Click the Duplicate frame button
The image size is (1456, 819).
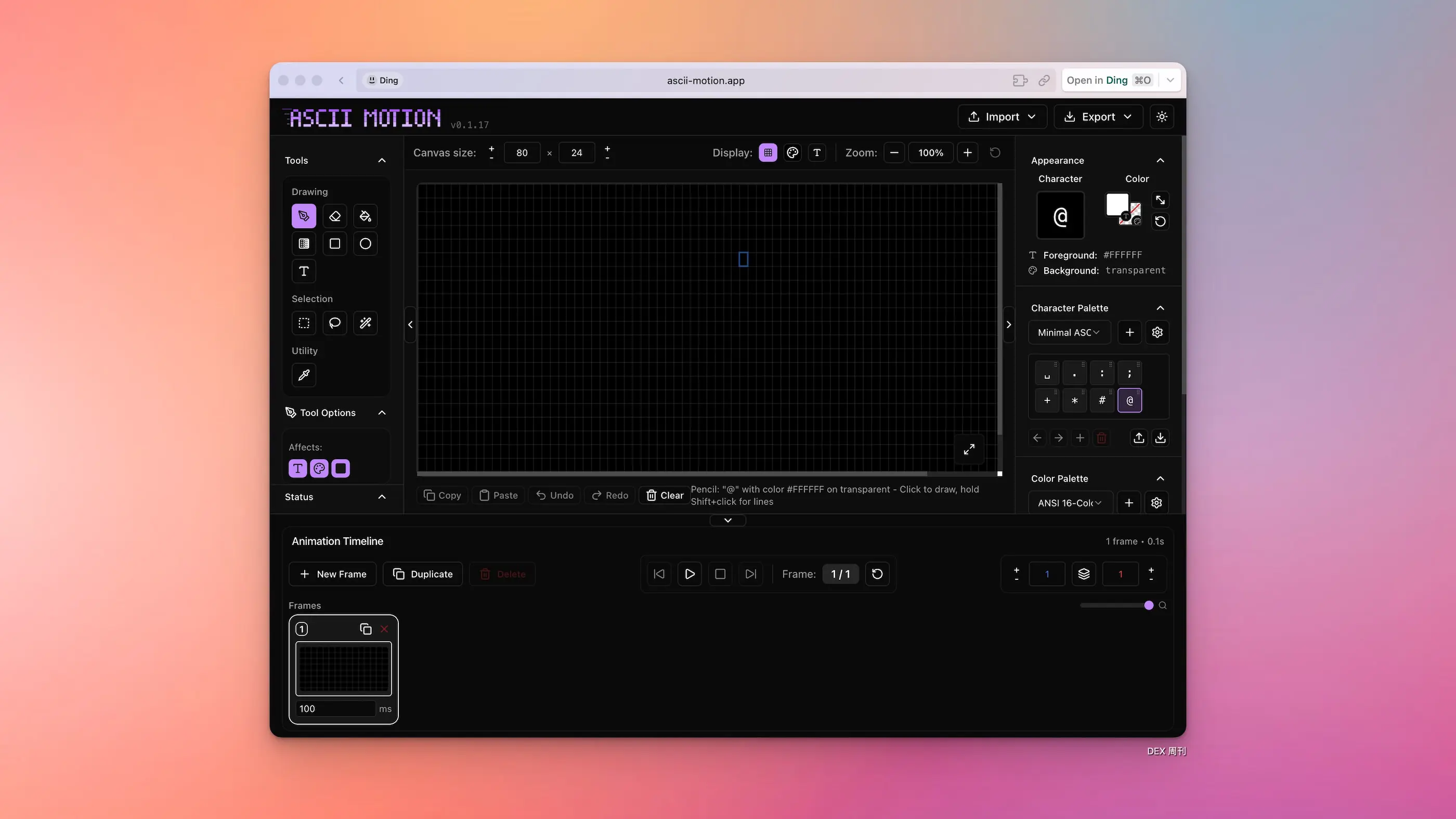coord(422,574)
